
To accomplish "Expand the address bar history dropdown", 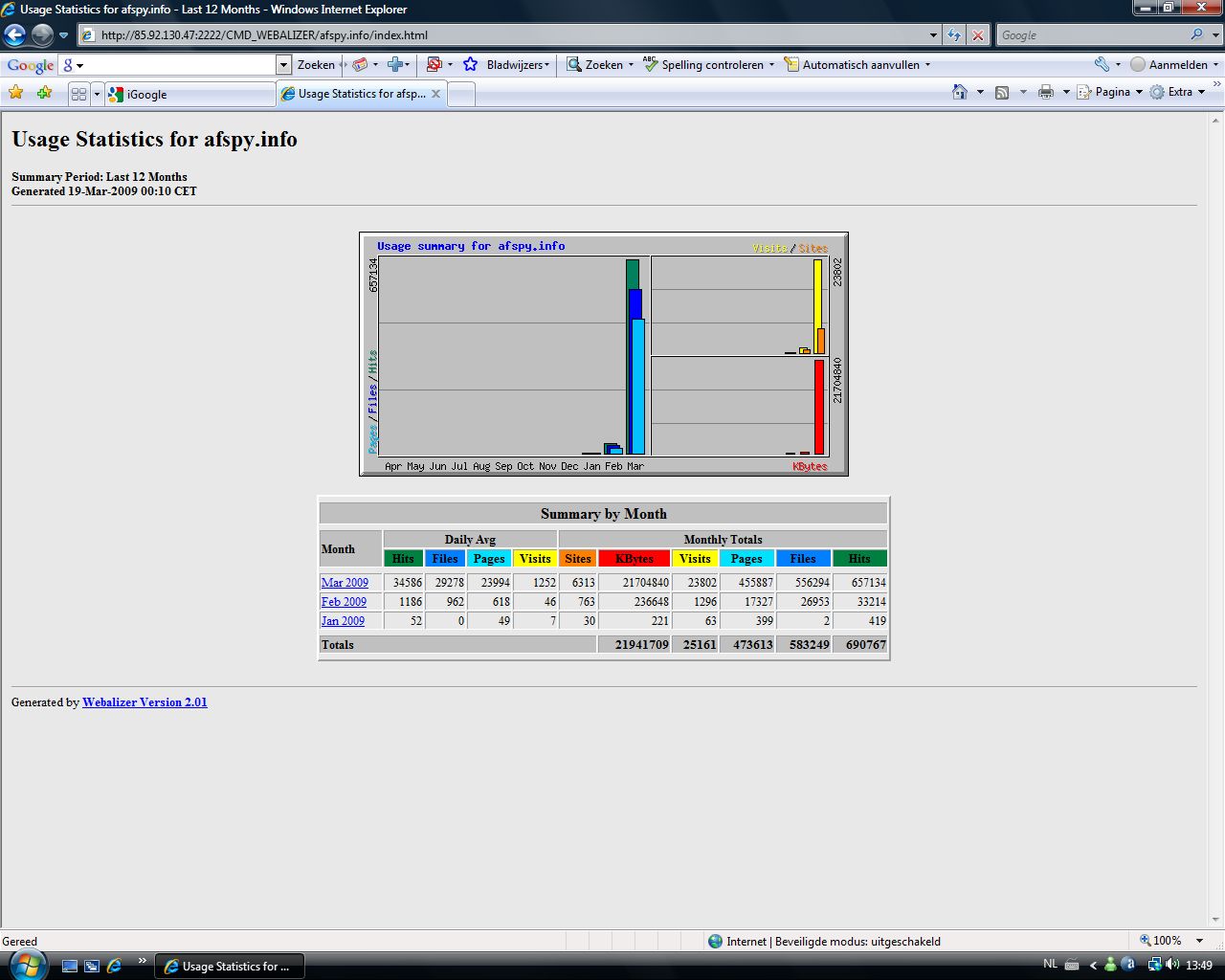I will click(x=934, y=35).
